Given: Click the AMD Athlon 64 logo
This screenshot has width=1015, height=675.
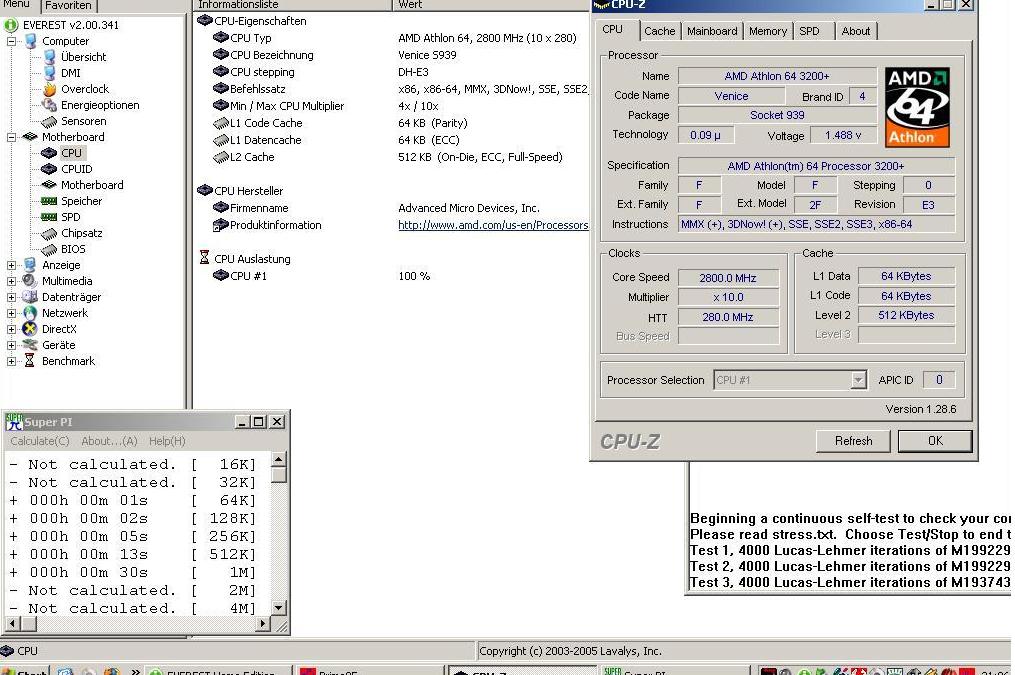Looking at the screenshot, I should pyautogui.click(x=917, y=107).
